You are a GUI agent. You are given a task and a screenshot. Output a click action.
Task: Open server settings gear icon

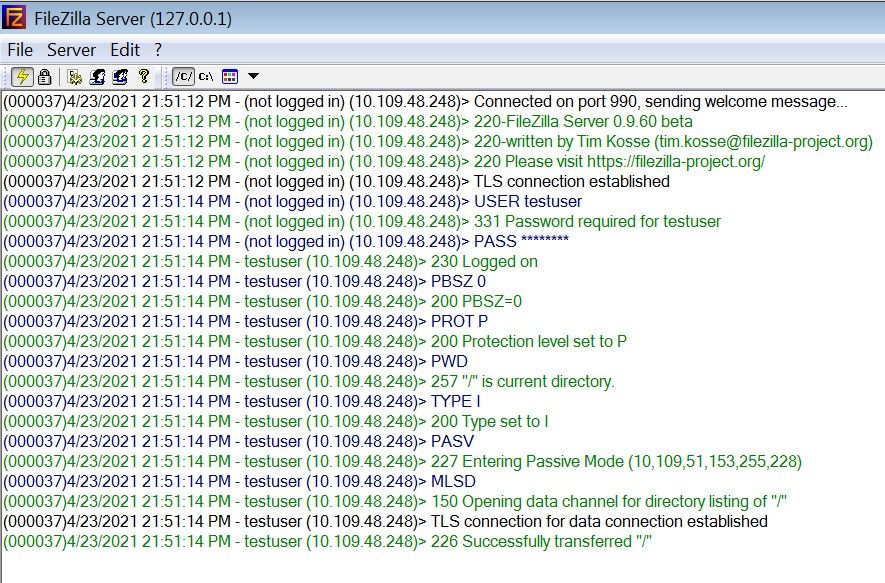[x=75, y=76]
